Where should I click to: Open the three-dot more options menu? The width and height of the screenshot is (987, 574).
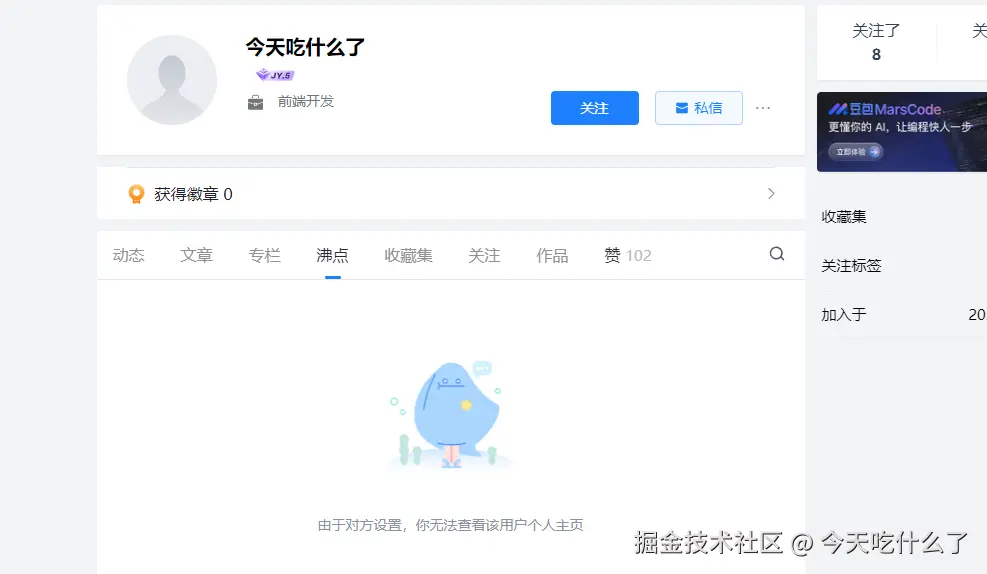pyautogui.click(x=763, y=108)
